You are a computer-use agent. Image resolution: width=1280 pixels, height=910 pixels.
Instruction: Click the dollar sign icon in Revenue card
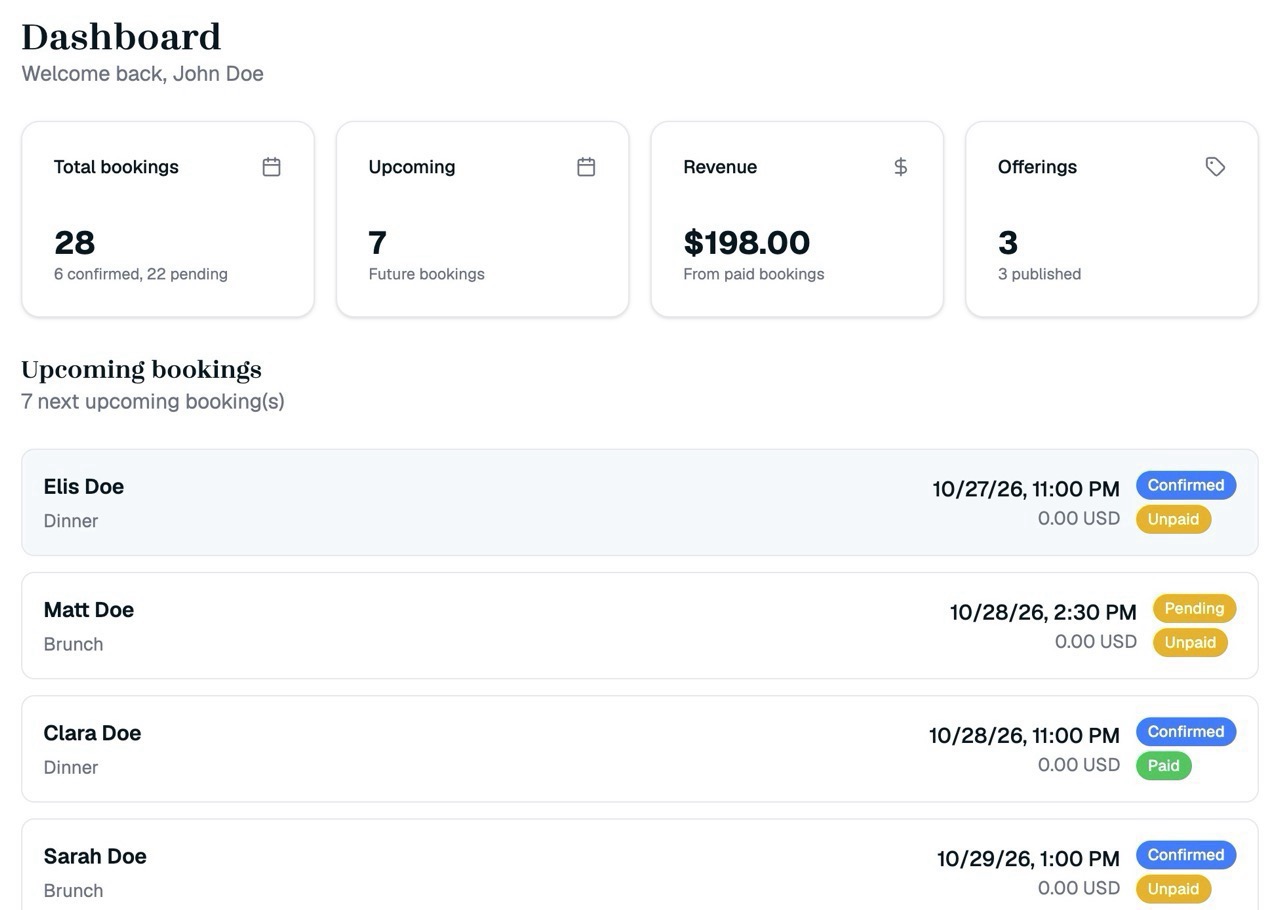900,167
